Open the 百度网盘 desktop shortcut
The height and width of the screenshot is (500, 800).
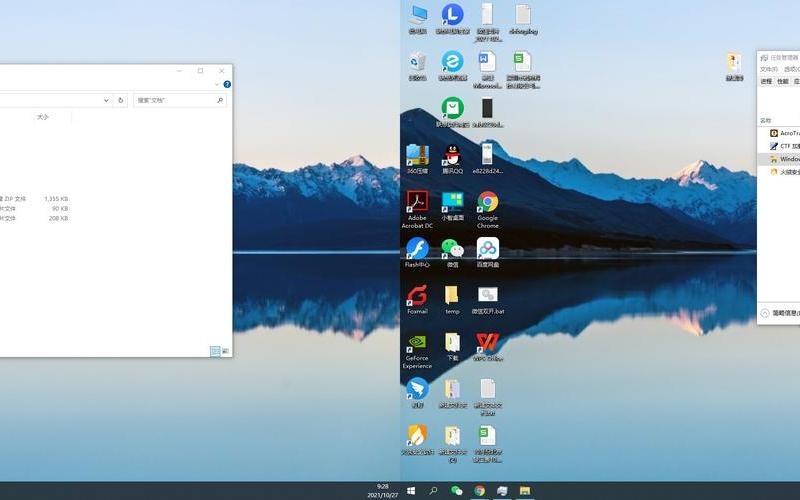click(x=488, y=253)
